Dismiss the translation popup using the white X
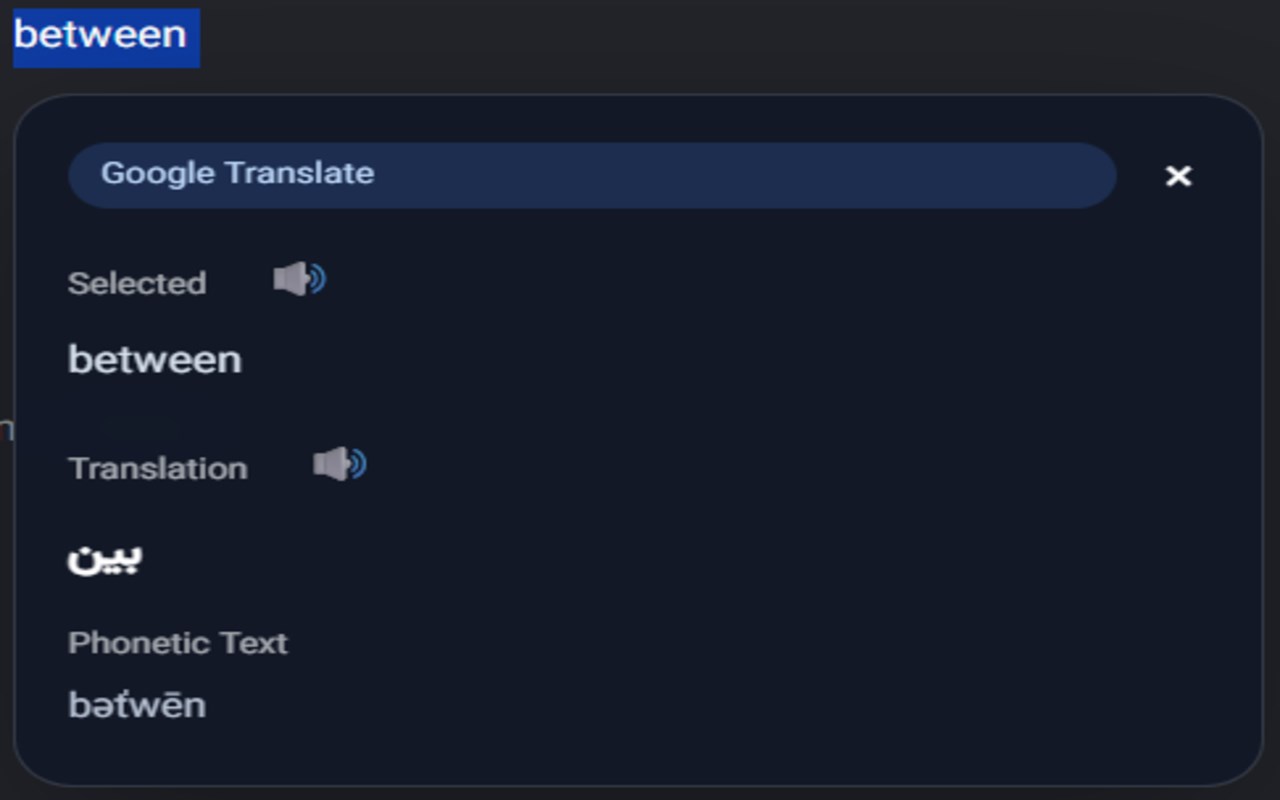The width and height of the screenshot is (1280, 800). click(x=1179, y=176)
